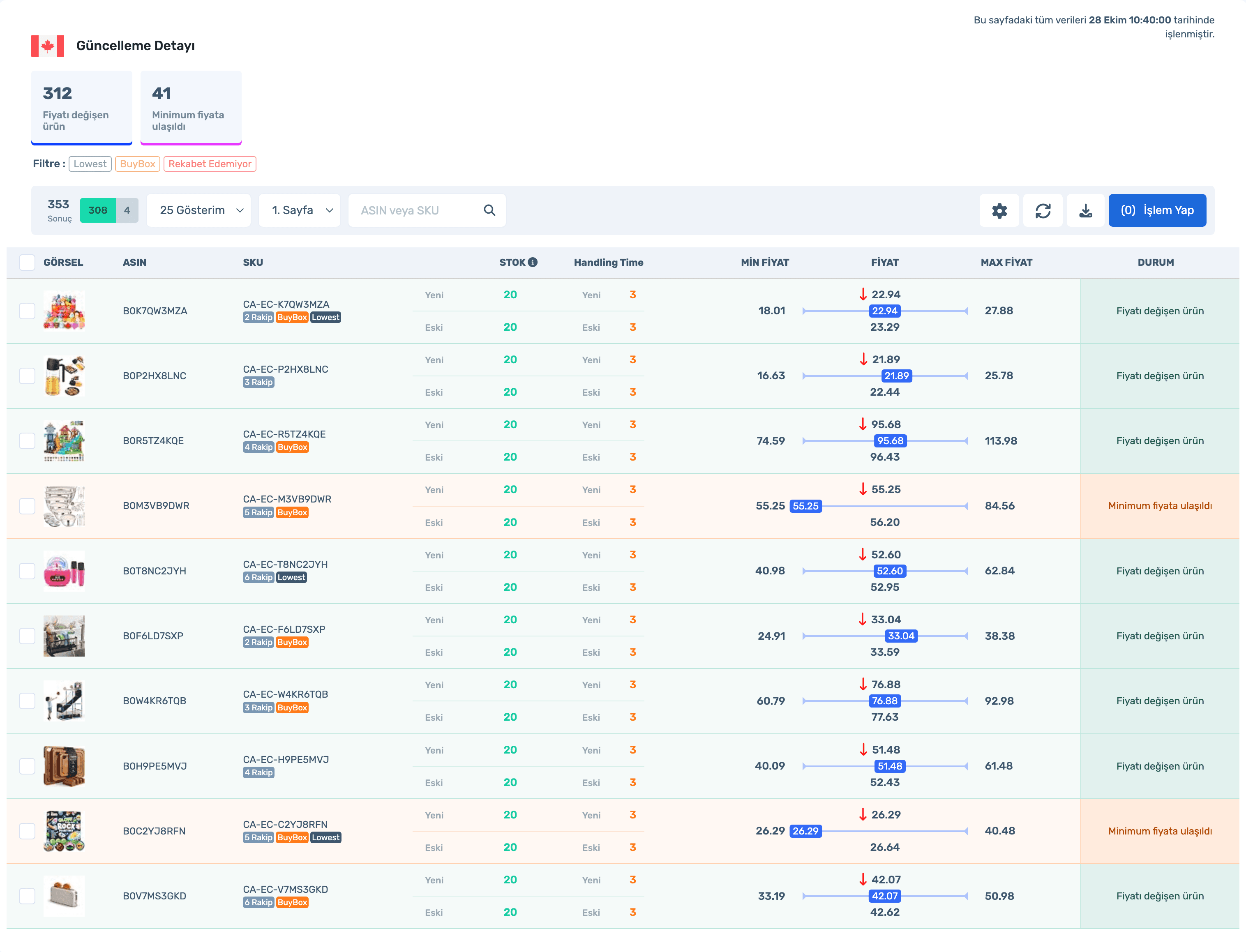Screen dimensions: 1246x952
Task: Click the 55.25 price slider handle
Action: click(x=805, y=506)
